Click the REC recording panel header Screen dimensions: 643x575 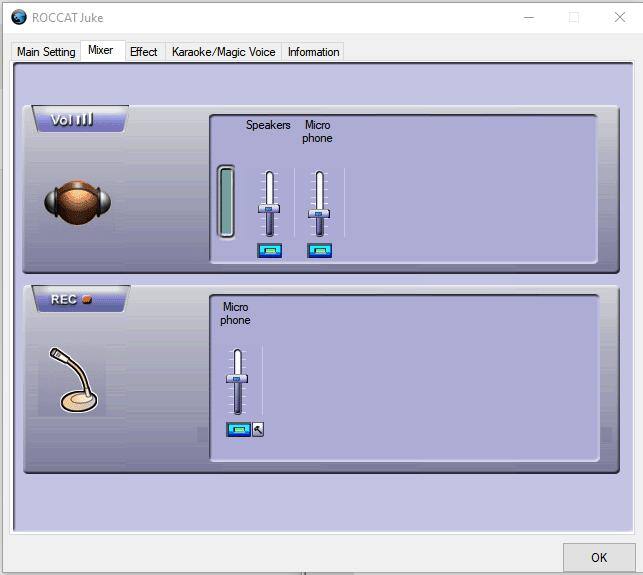tap(76, 299)
